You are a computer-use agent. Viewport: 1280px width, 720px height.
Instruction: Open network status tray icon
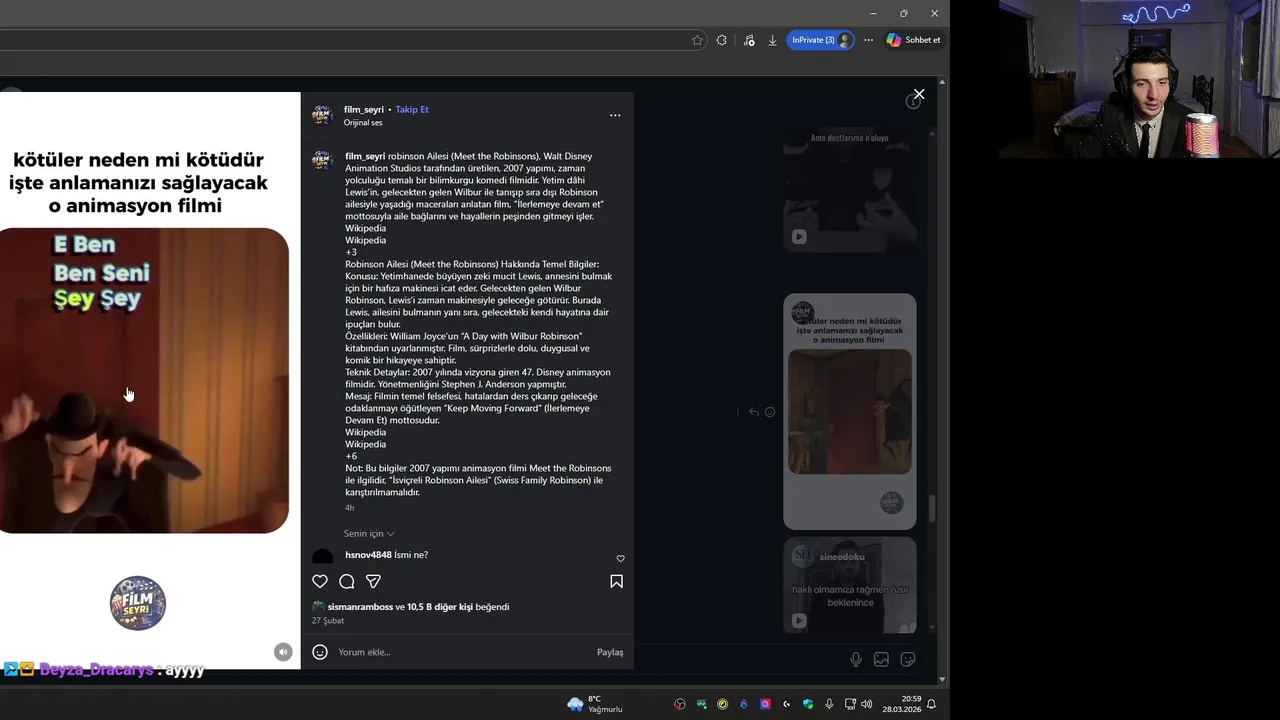click(850, 704)
